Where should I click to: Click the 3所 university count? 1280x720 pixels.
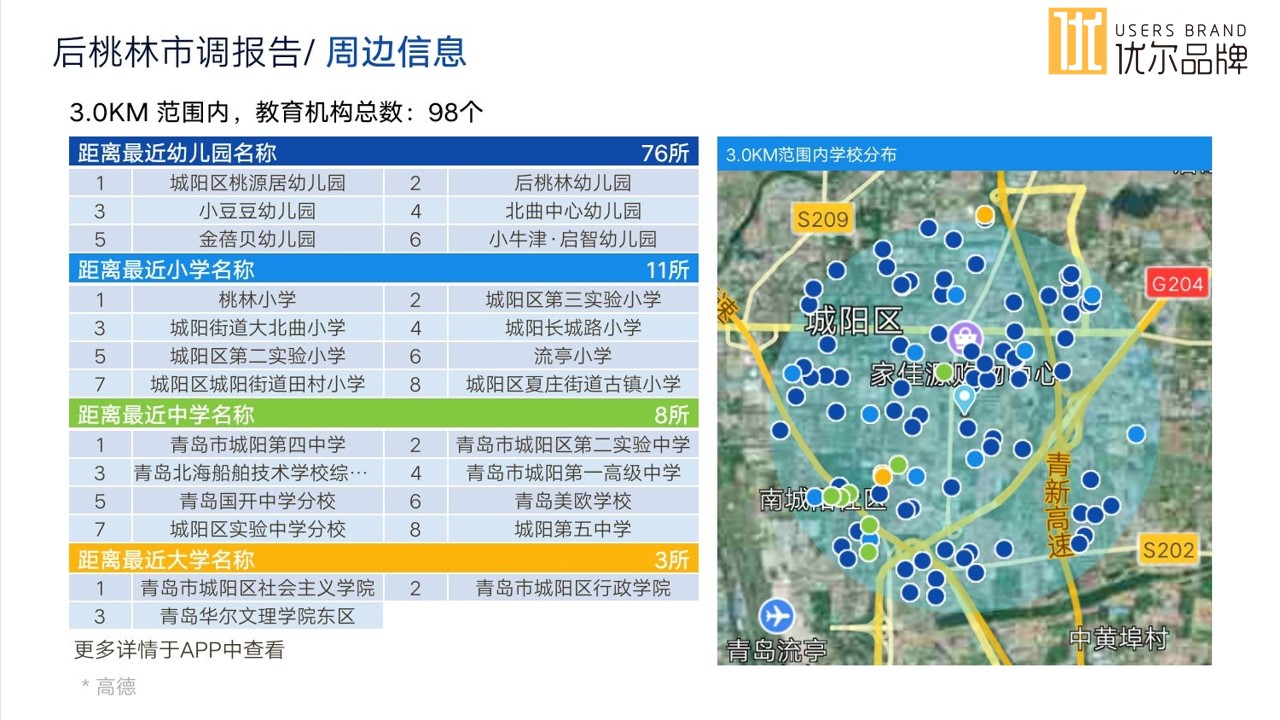672,559
